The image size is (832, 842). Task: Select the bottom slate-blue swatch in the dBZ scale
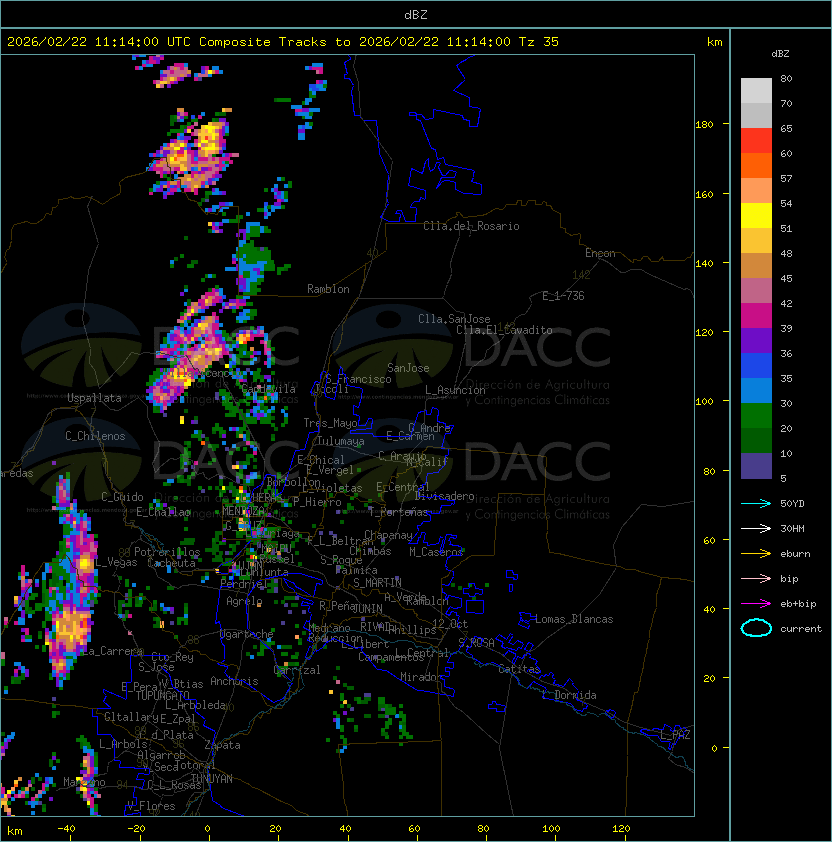pos(756,466)
